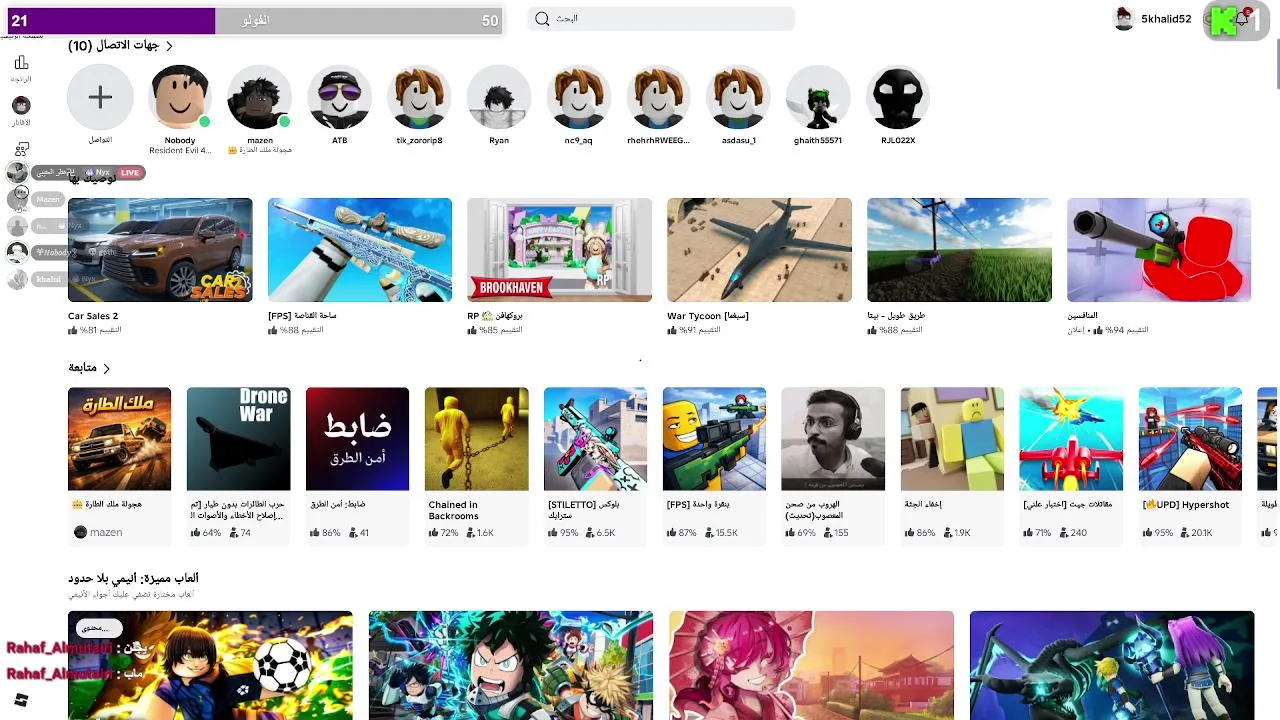1280x720 pixels.
Task: Open the War Tycoon game thumbnail
Action: point(760,250)
